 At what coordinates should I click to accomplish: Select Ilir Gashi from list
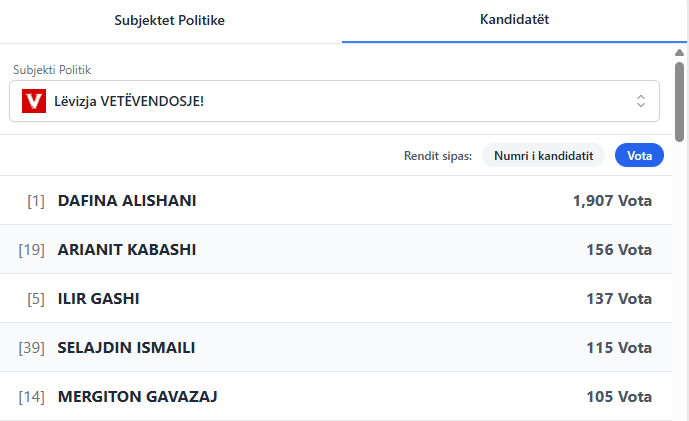tap(98, 298)
